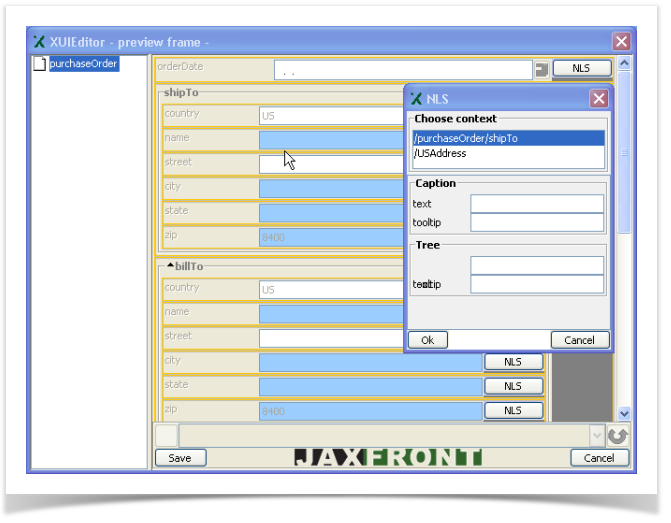This screenshot has width=671, height=523.
Task: Close the NLS dialog with X button
Action: [x=598, y=98]
